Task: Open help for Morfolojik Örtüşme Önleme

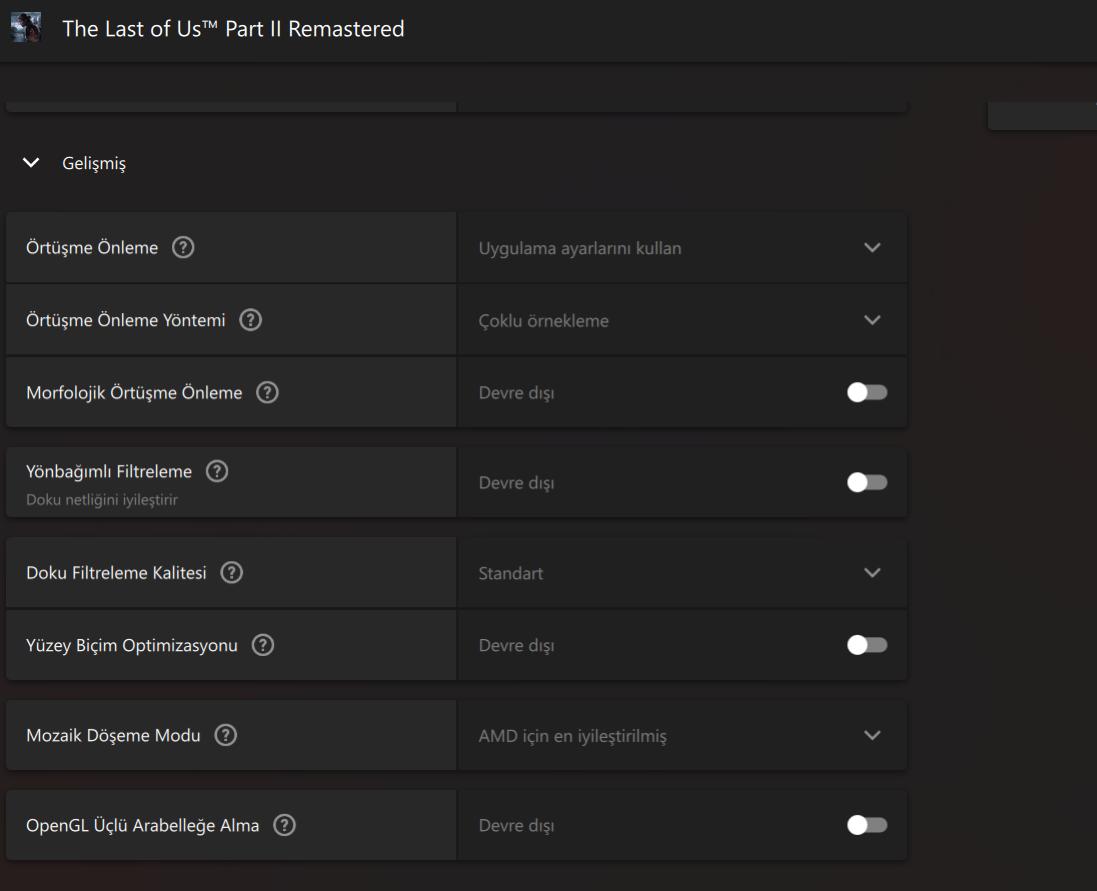Action: (267, 393)
